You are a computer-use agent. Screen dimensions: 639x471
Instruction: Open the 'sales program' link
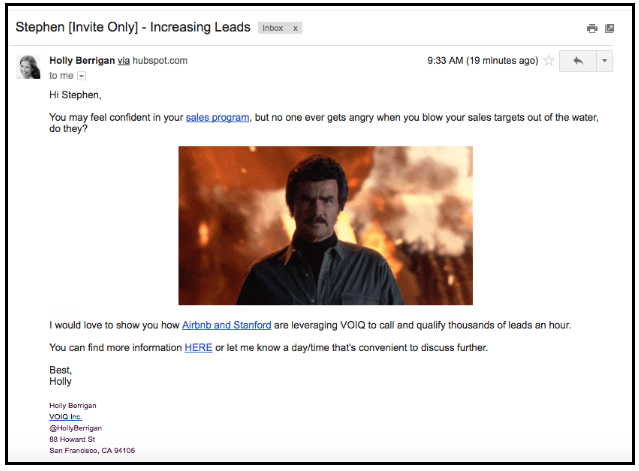coord(217,118)
